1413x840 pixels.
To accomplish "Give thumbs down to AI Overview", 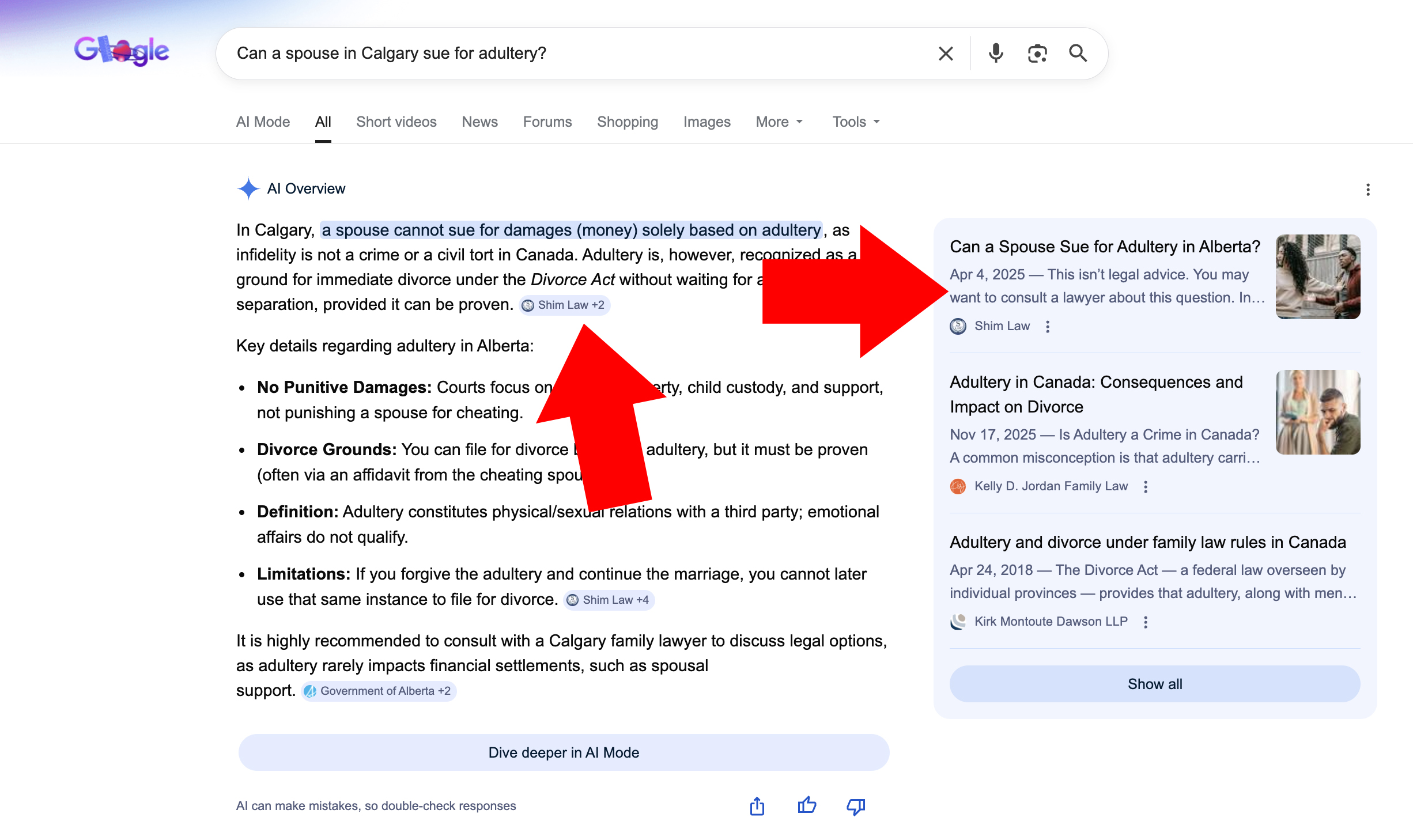I will pyautogui.click(x=856, y=806).
